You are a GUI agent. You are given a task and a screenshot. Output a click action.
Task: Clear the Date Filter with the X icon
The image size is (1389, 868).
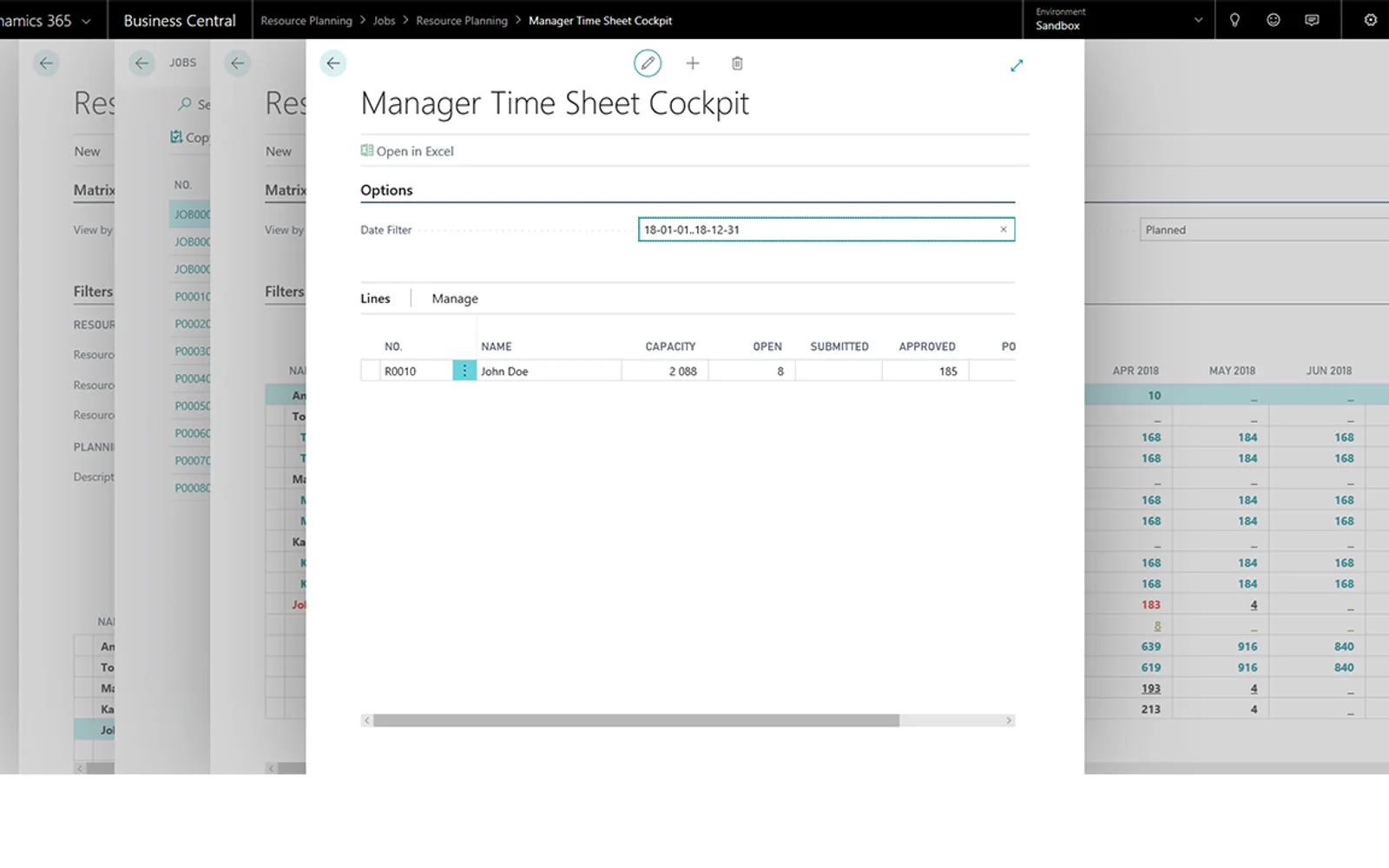[1004, 229]
